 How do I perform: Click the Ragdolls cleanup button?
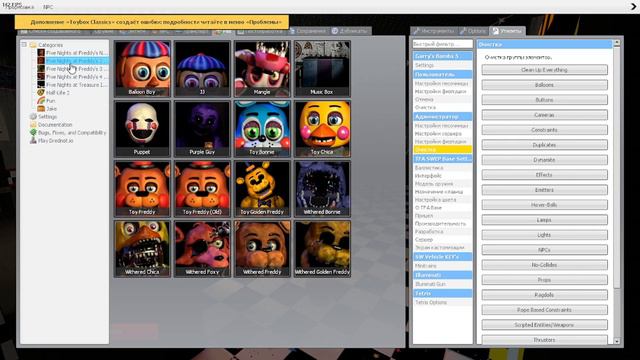pos(544,295)
